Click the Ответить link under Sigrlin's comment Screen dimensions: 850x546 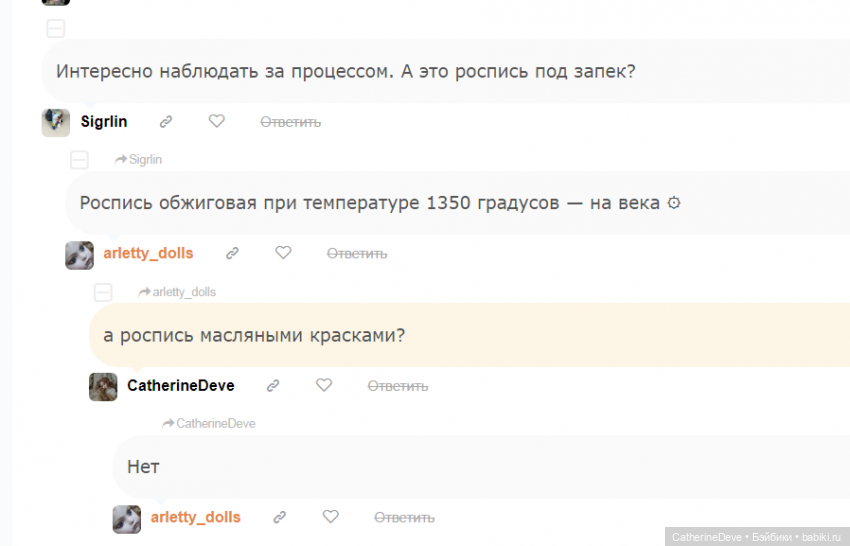[290, 122]
